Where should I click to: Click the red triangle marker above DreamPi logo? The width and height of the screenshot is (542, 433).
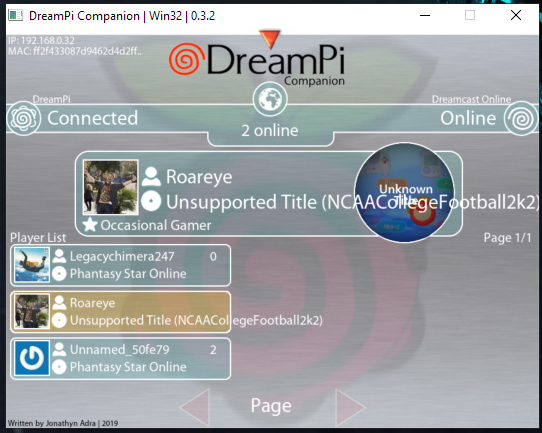(270, 39)
